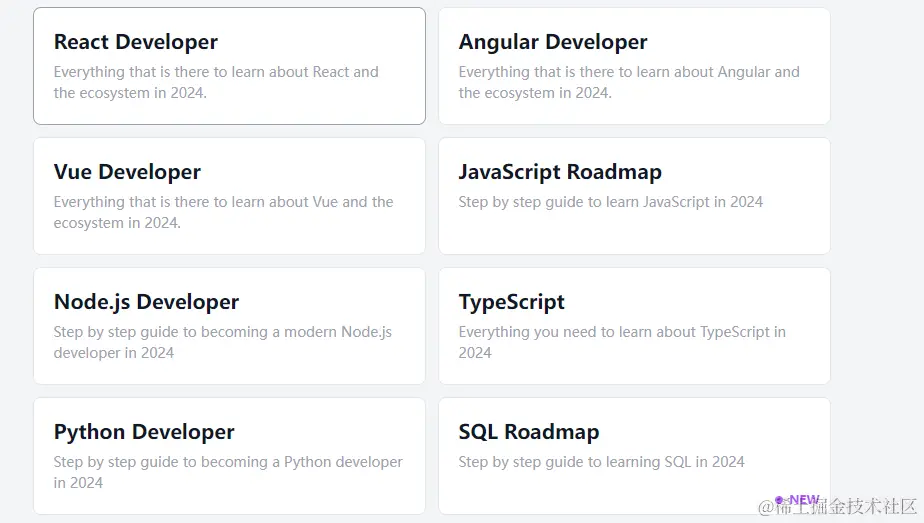The image size is (924, 523).
Task: Select the SQL Roadmap title
Action: (x=528, y=432)
